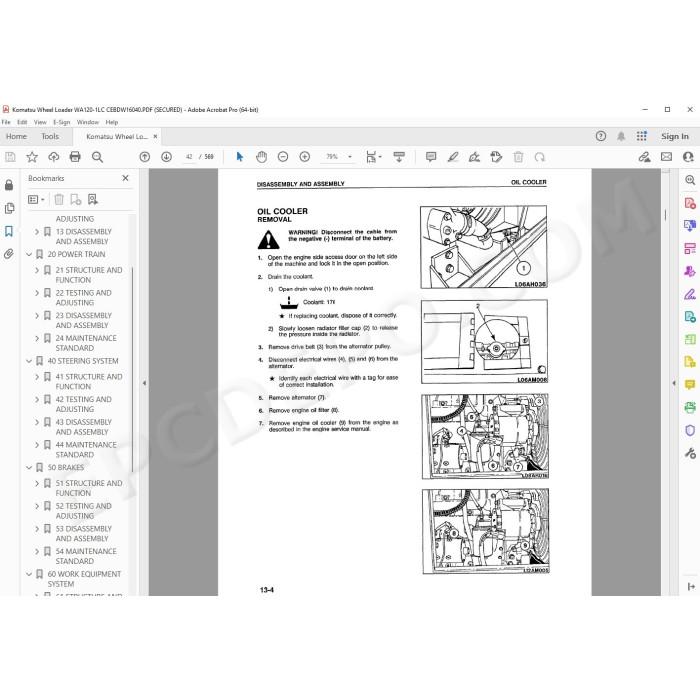This screenshot has width=700, height=700.
Task: Click the rotate/undo icon in toolbar
Action: (540, 157)
